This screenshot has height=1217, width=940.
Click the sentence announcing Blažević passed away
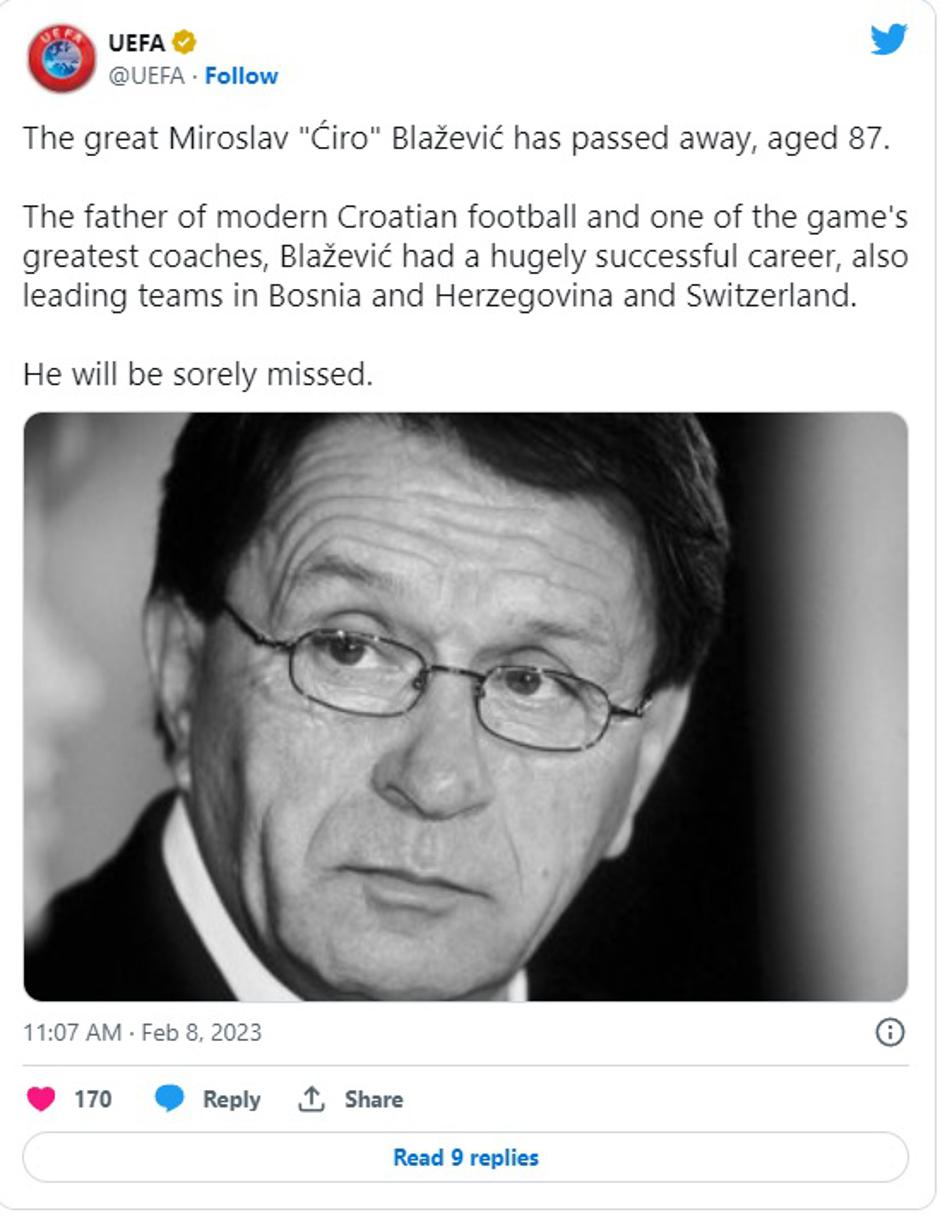455,138
